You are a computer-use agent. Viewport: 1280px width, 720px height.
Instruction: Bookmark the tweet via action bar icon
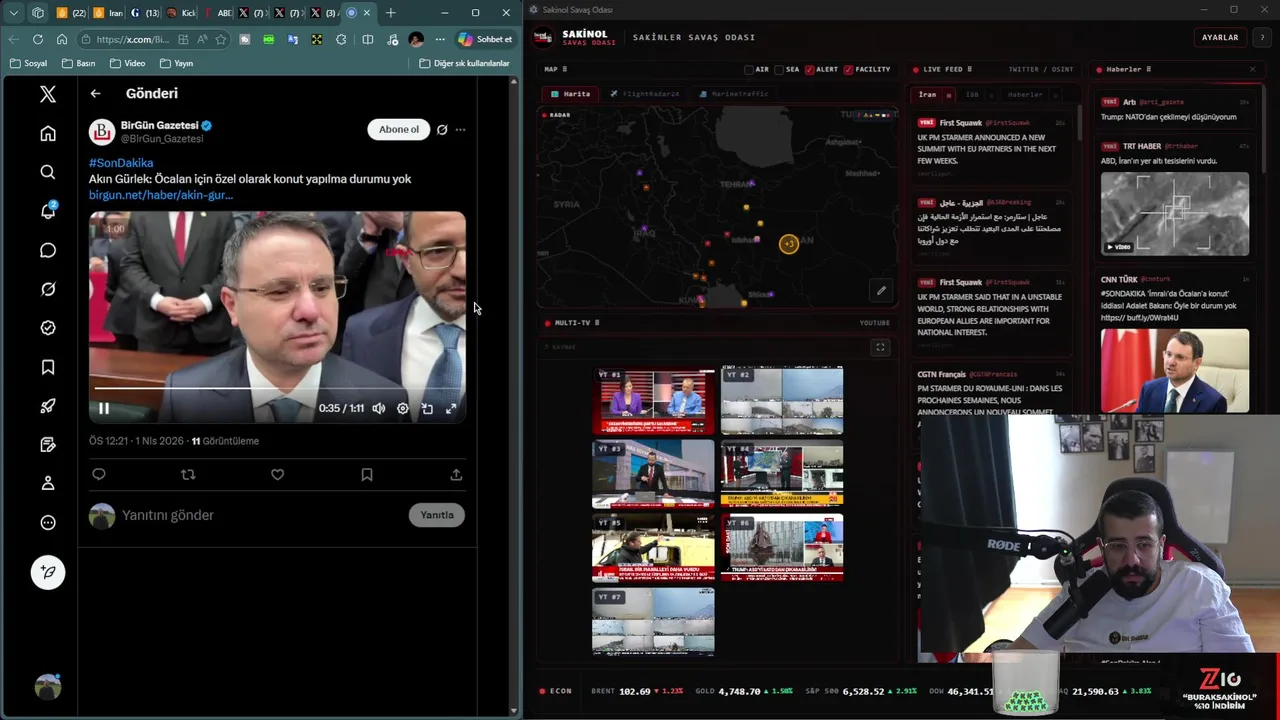click(x=367, y=474)
